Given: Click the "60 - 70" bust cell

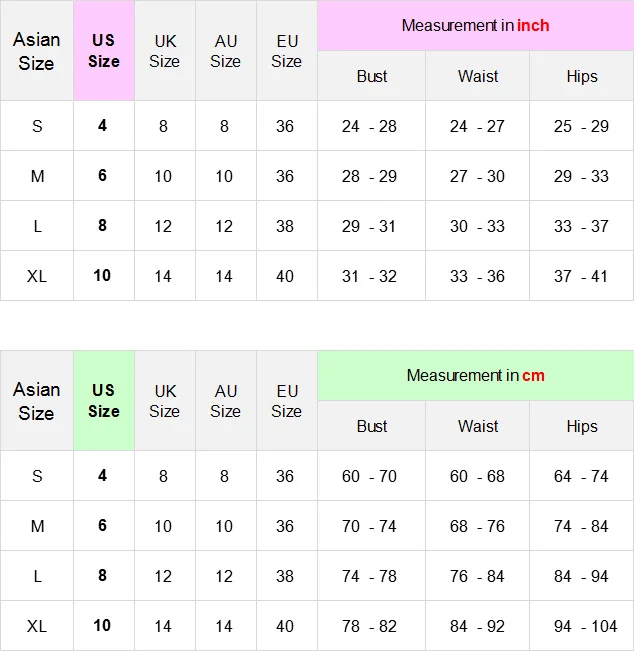Looking at the screenshot, I should click(369, 476).
